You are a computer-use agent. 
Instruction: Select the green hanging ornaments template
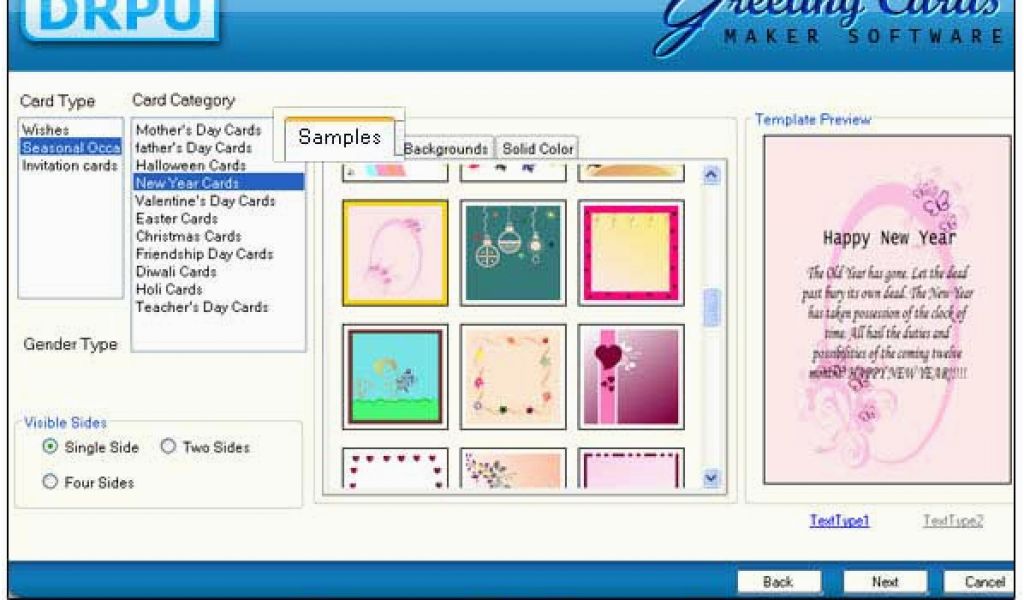pyautogui.click(x=513, y=252)
